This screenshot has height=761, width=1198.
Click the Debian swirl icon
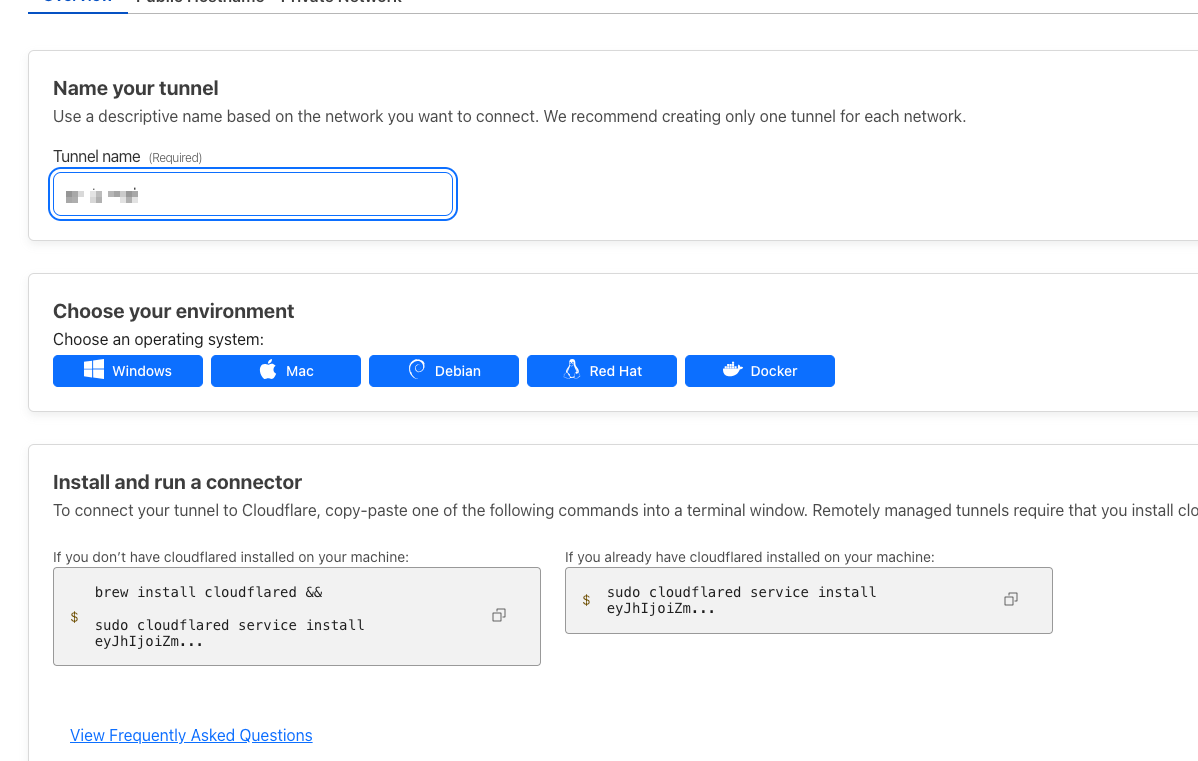(417, 370)
